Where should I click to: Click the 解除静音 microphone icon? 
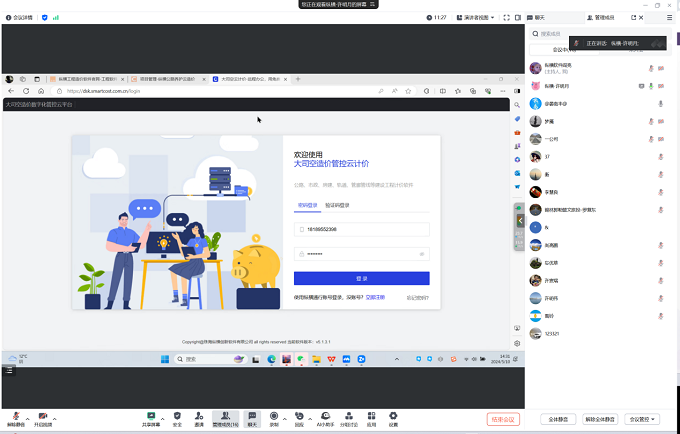coord(16,416)
